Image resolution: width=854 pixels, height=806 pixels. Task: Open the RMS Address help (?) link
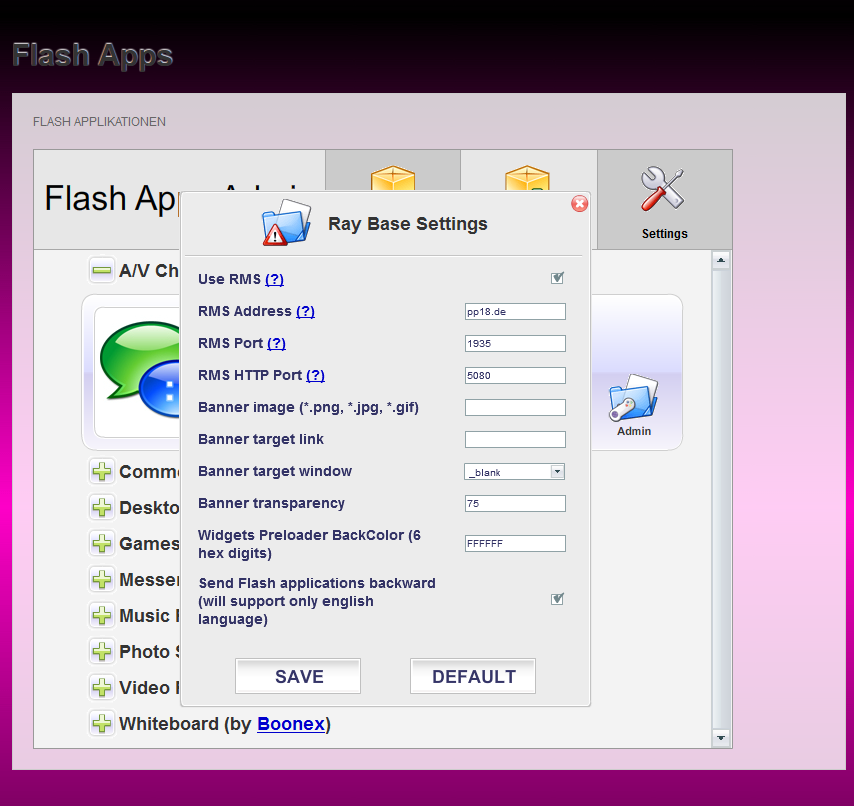coord(305,311)
